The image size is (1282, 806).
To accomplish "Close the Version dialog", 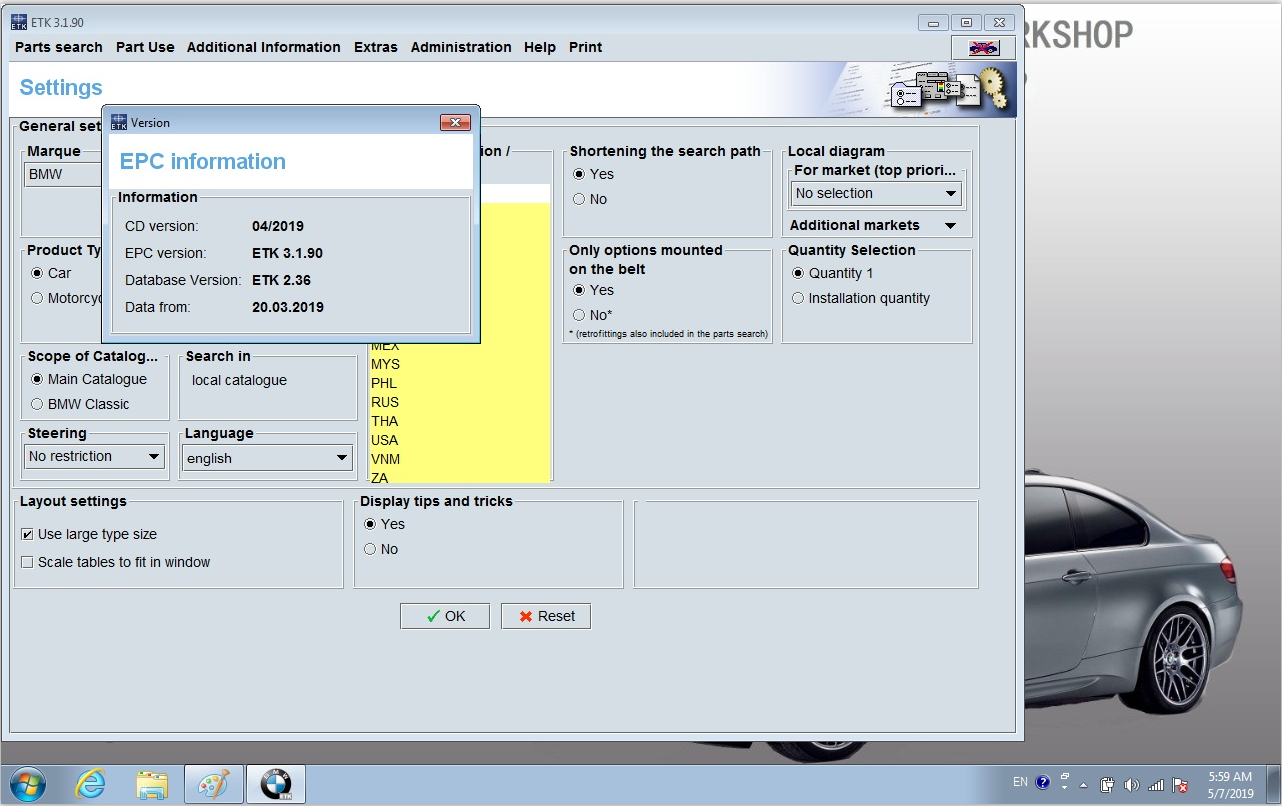I will [455, 122].
